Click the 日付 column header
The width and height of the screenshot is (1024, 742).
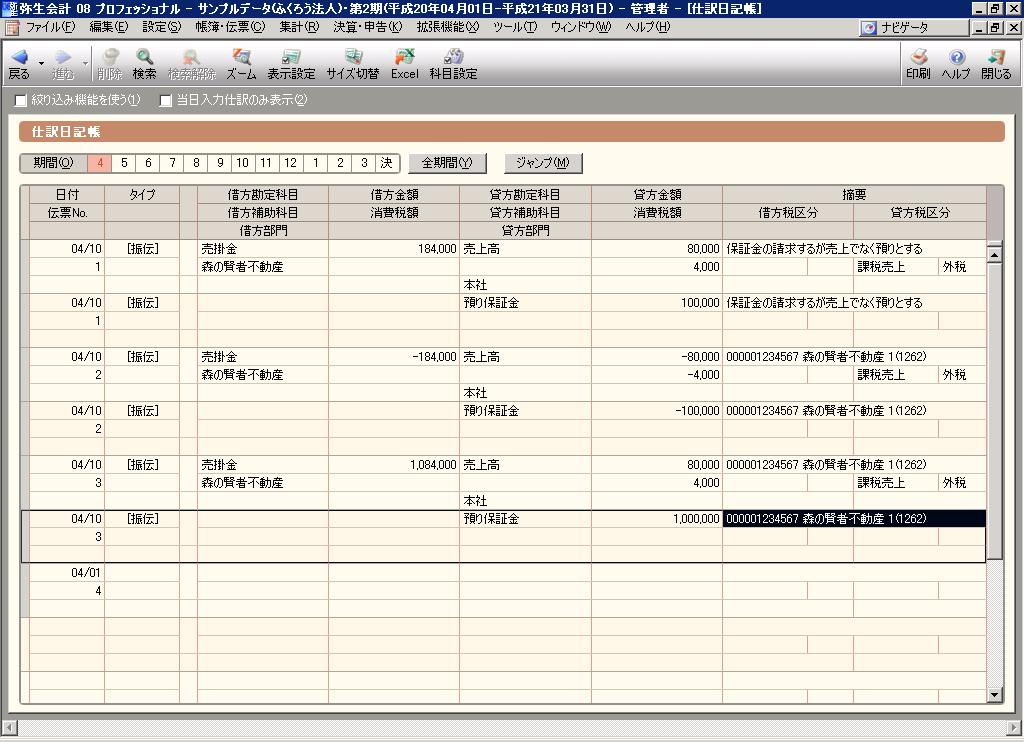(67, 195)
